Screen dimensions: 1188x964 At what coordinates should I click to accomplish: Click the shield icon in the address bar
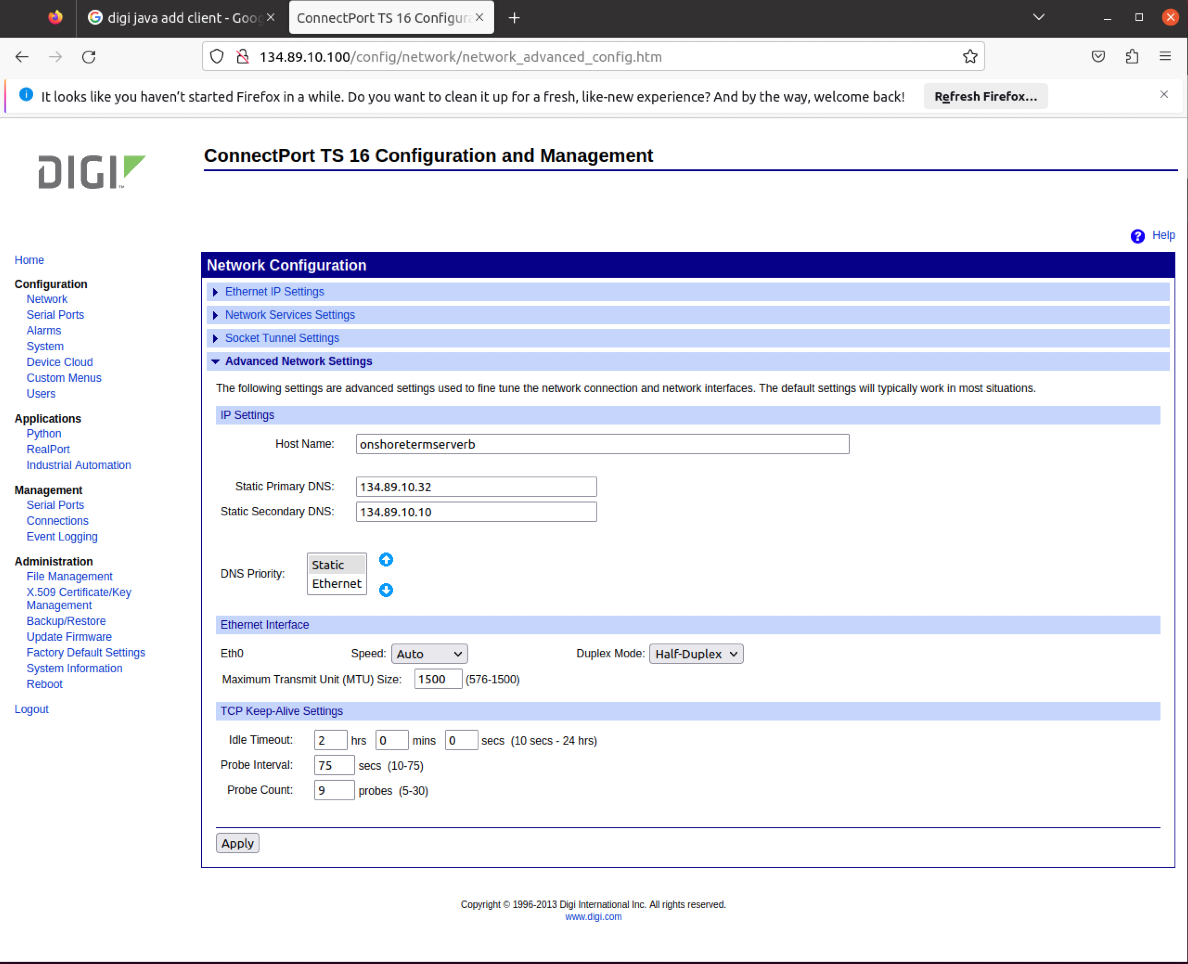tap(216, 56)
